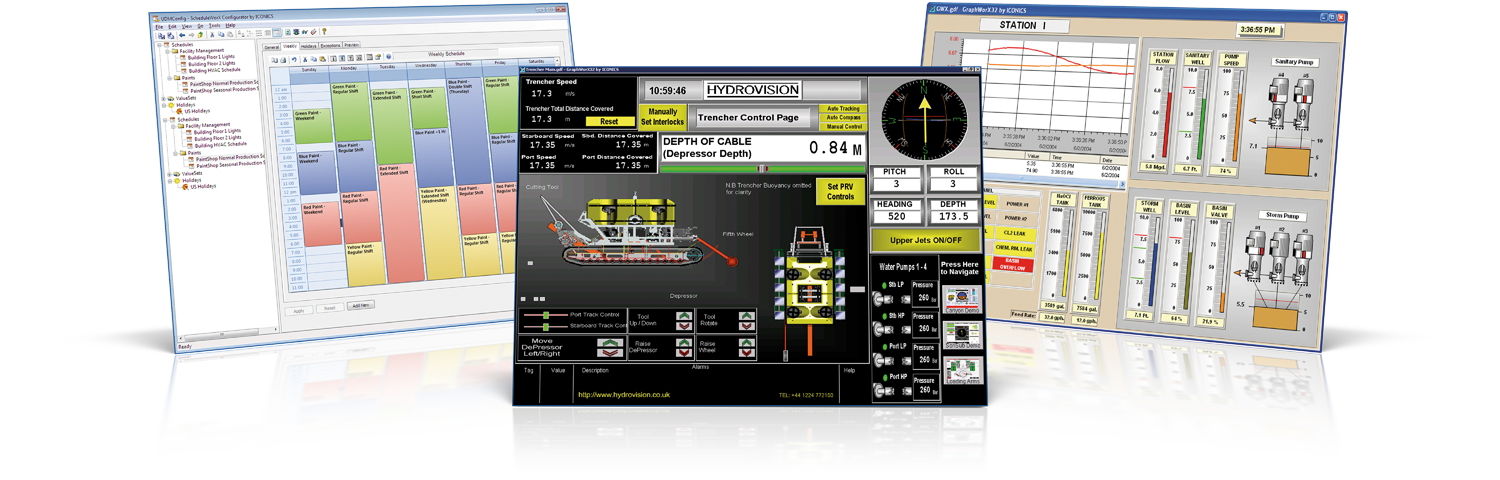
Task: Select Manual Control mode
Action: (842, 127)
